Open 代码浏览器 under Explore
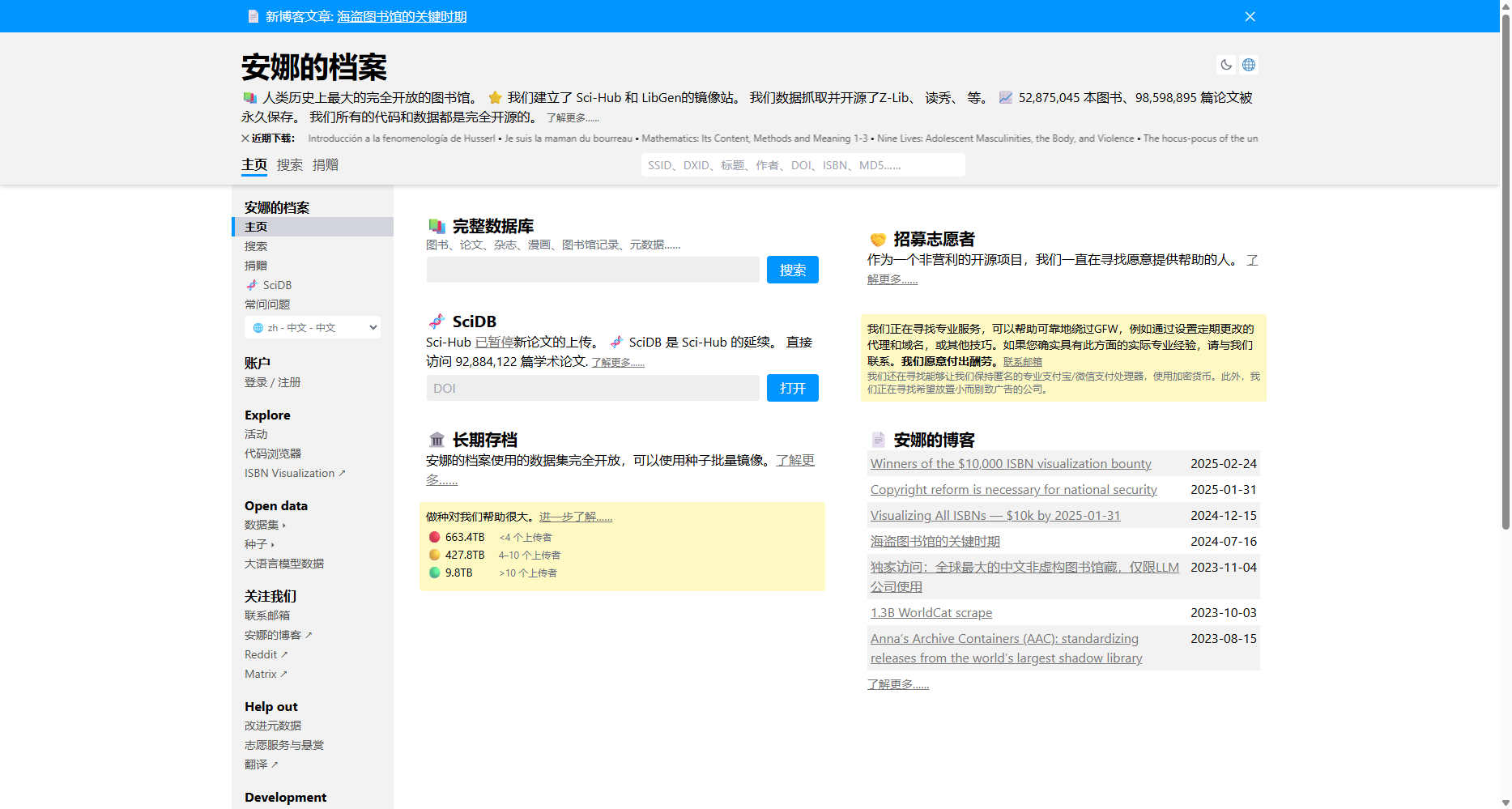The image size is (1512, 809). coord(273,453)
